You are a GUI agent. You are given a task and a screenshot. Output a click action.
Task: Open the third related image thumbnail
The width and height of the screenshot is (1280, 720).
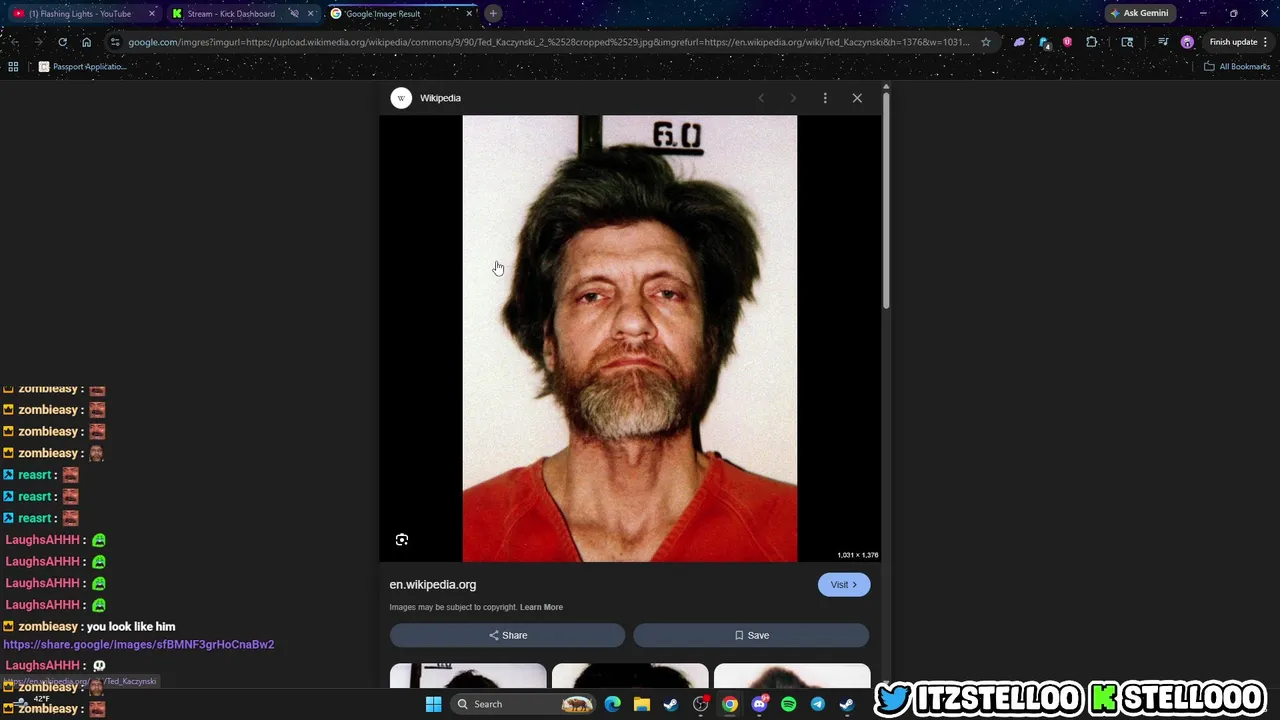[792, 676]
